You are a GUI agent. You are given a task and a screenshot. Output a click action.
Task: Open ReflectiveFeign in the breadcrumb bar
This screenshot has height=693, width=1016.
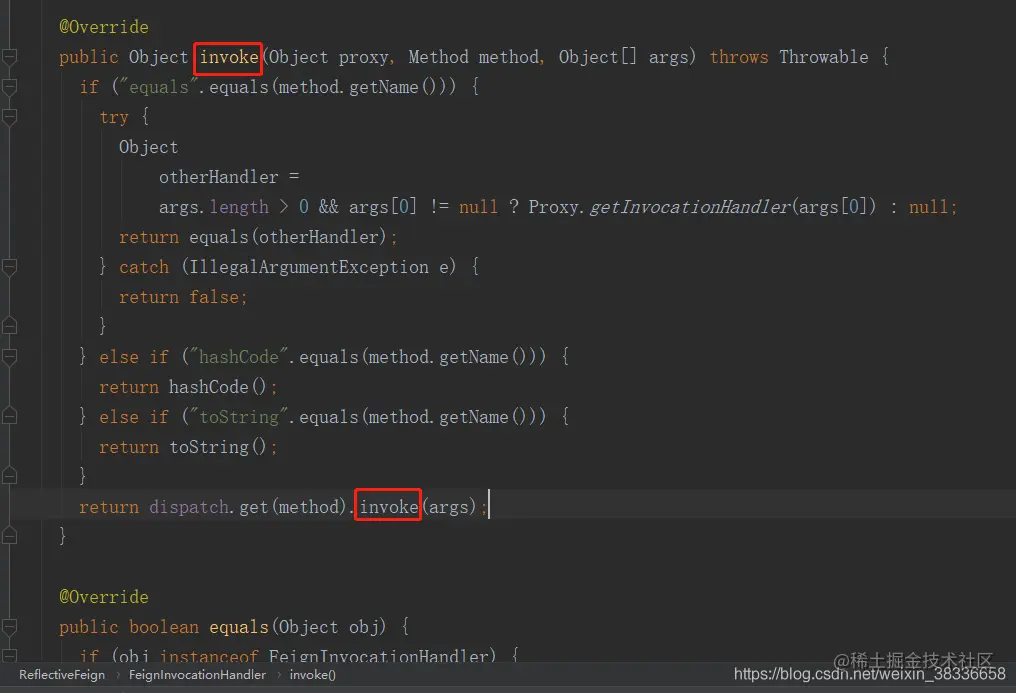point(62,675)
